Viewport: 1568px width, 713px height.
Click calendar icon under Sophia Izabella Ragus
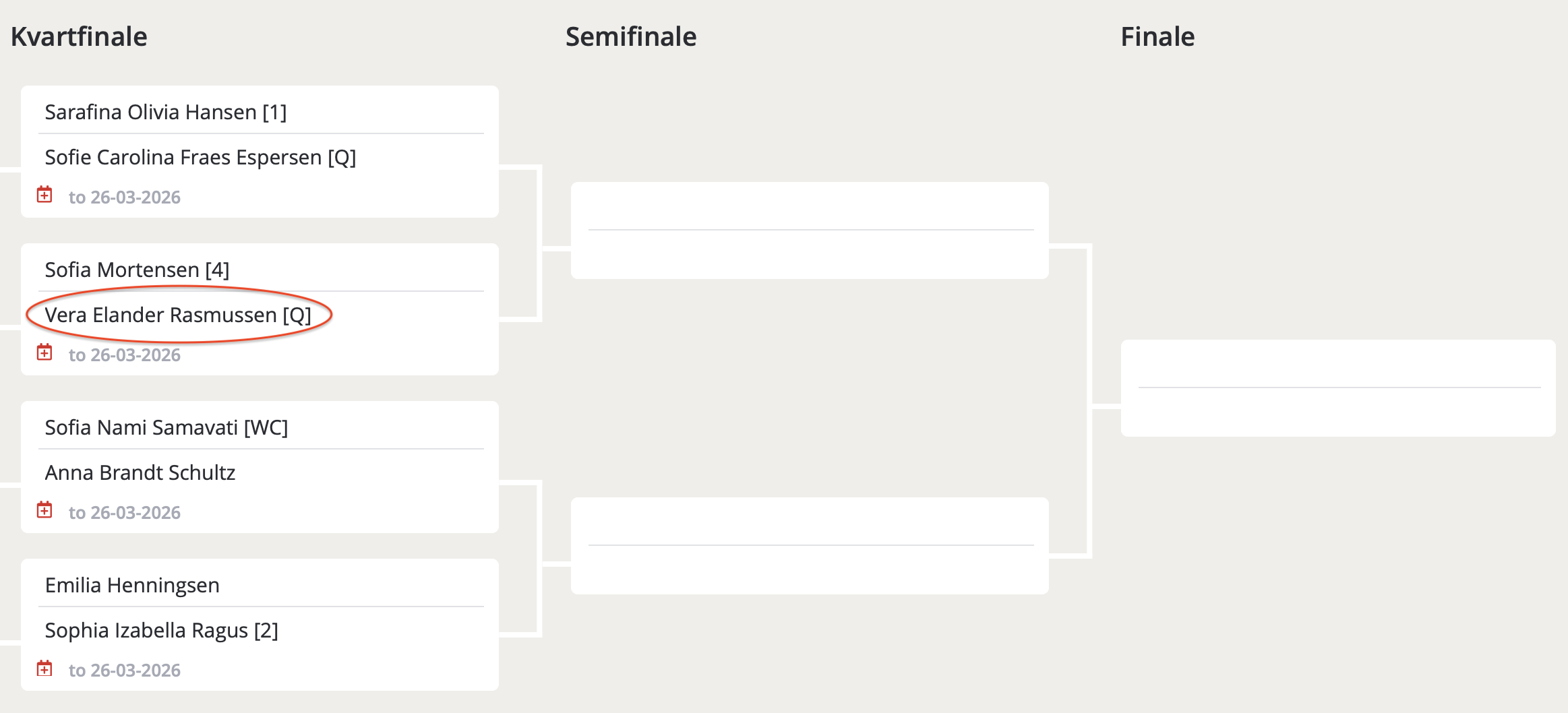point(44,668)
